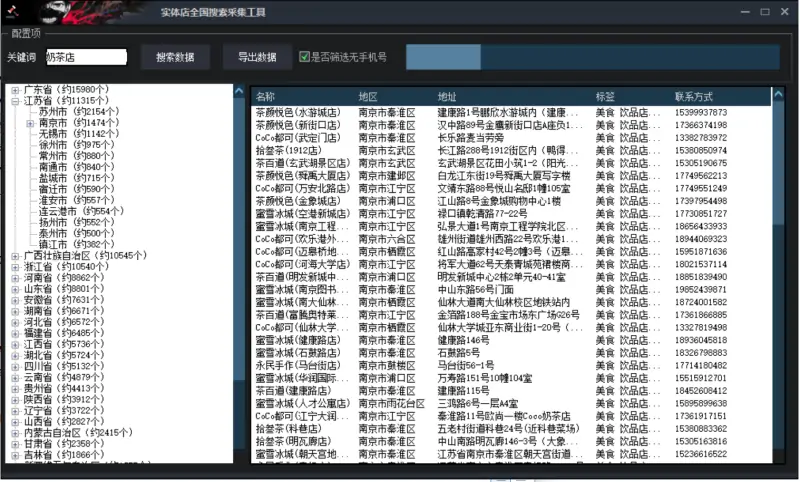Click the 关键词 keyword input field
Screen dimensions: 800x482
tap(86, 58)
